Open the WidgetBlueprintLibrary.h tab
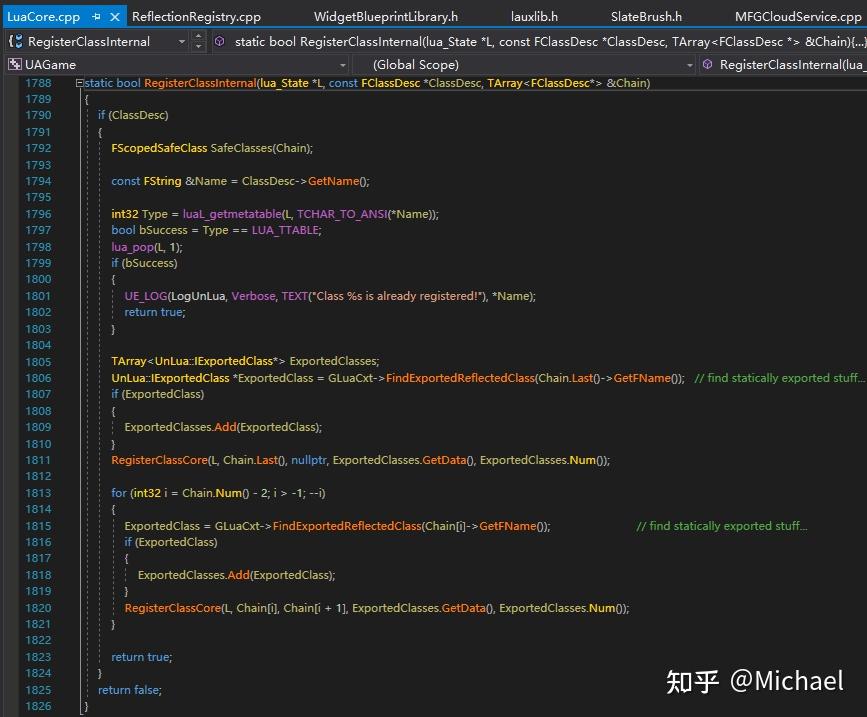The width and height of the screenshot is (867, 717). pos(386,17)
